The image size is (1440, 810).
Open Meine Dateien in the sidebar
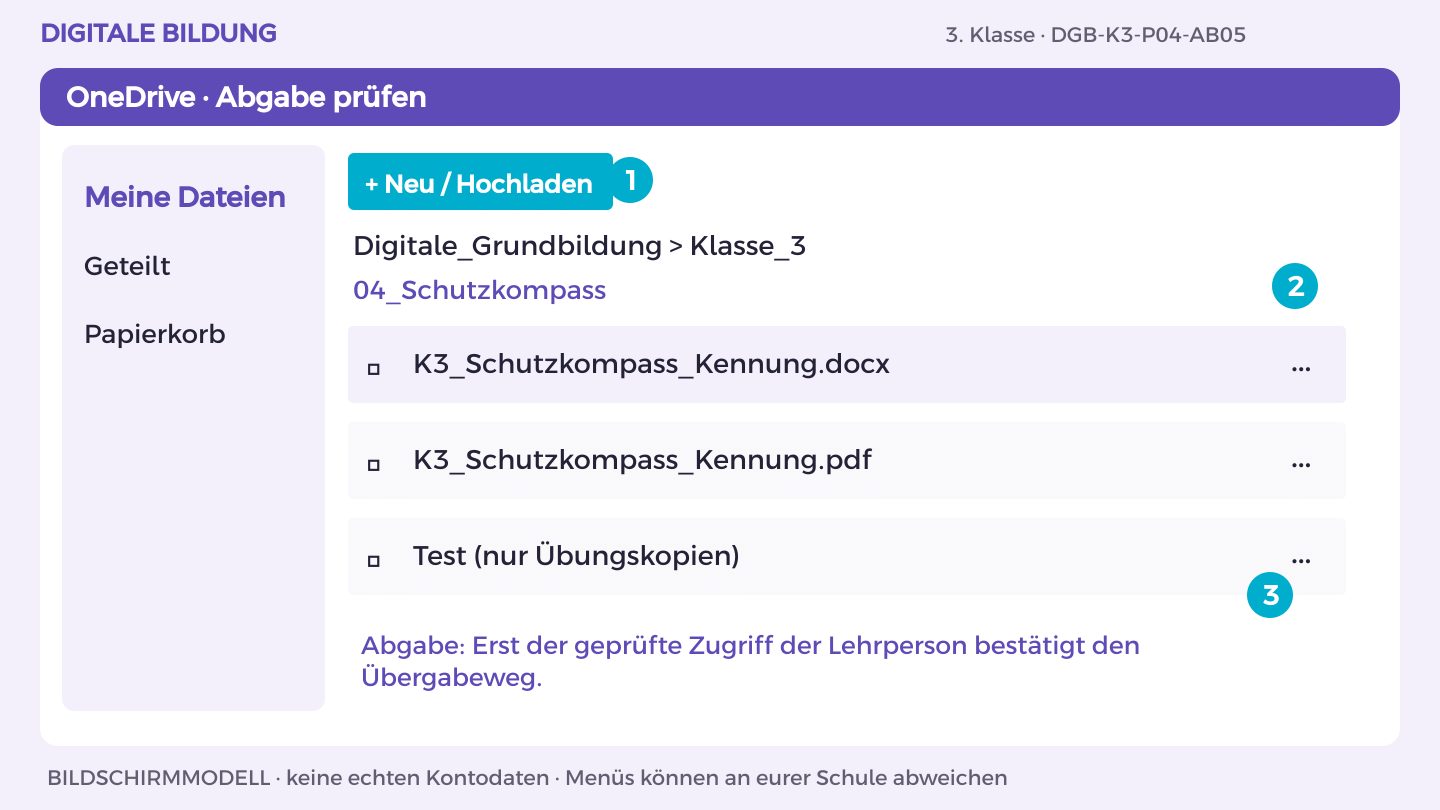[185, 197]
